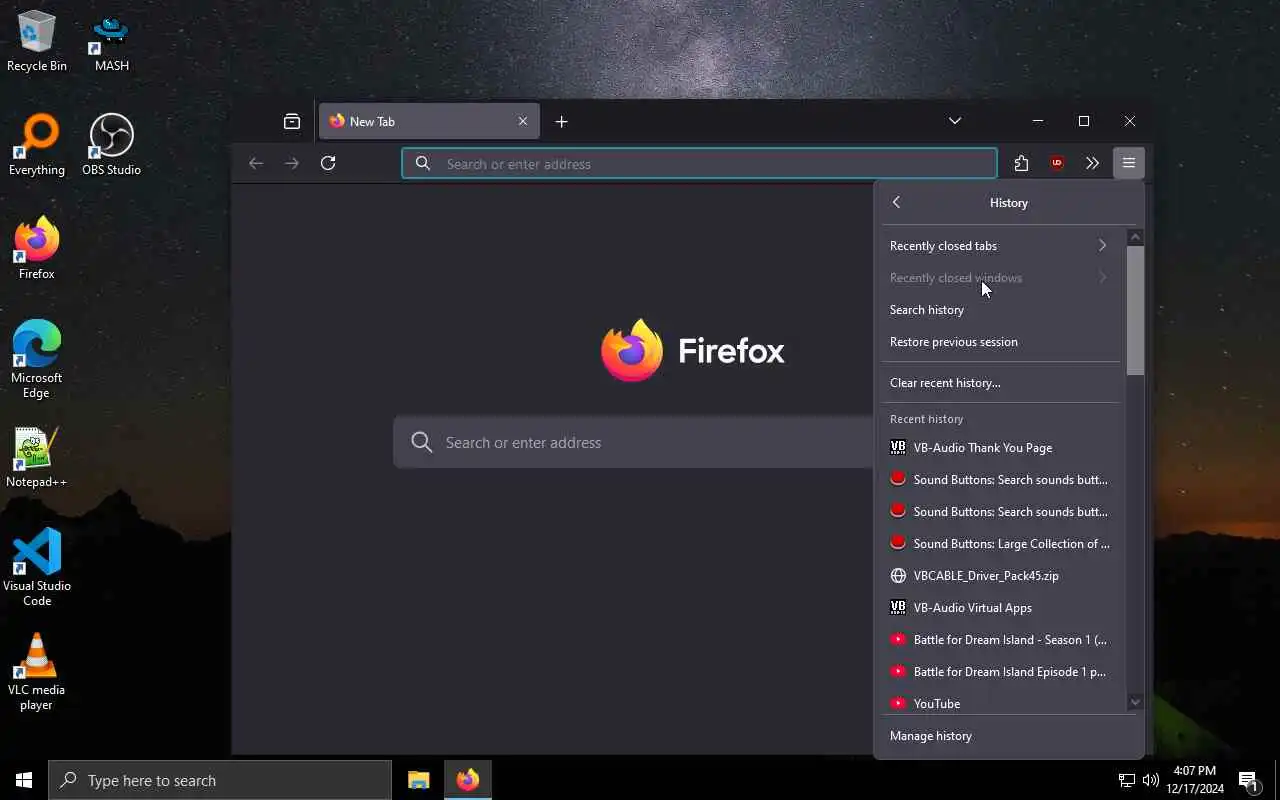Open VB-Audio Thank You Page history entry
This screenshot has width=1280, height=800.
tap(1001, 448)
